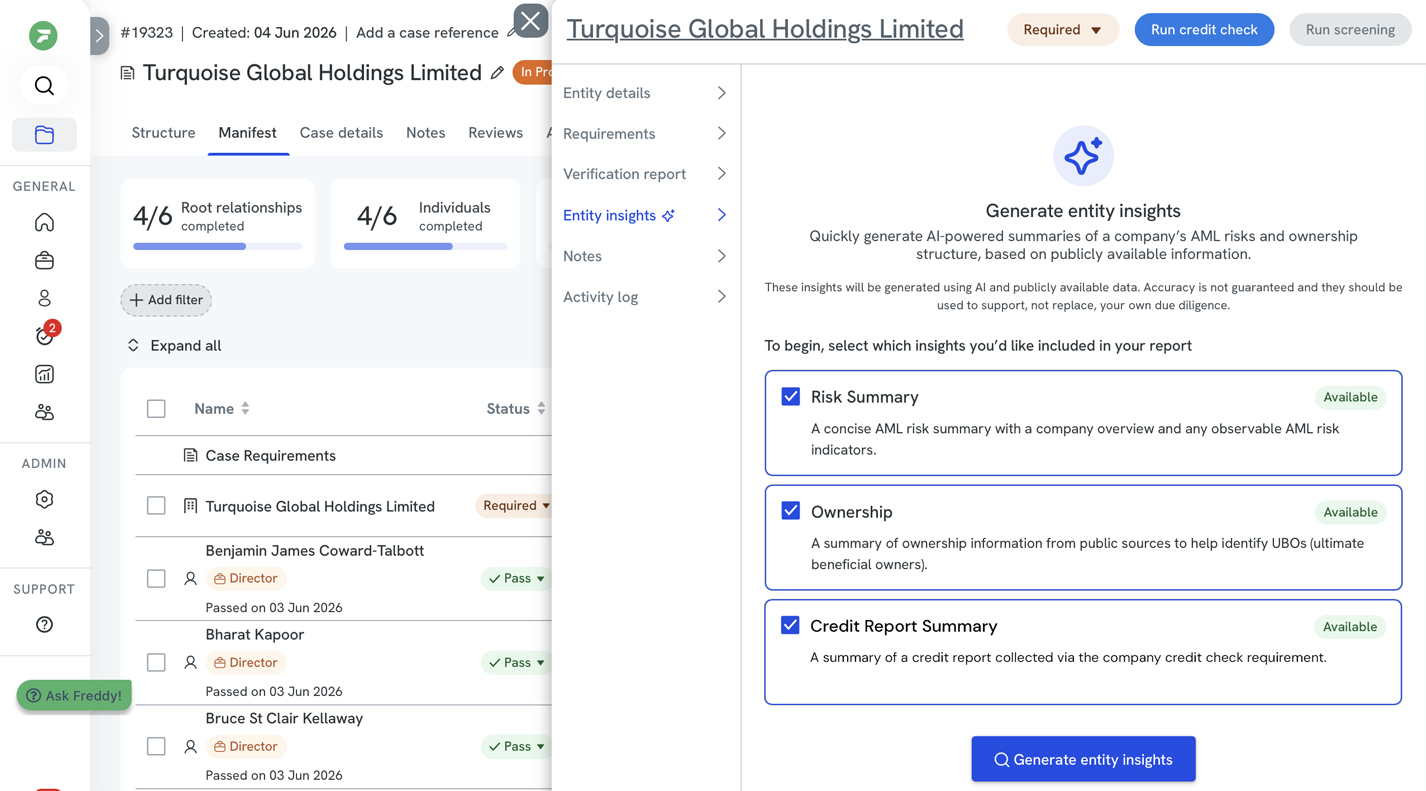Uncheck the Ownership insight checkbox
Image resolution: width=1426 pixels, height=791 pixels.
point(791,510)
